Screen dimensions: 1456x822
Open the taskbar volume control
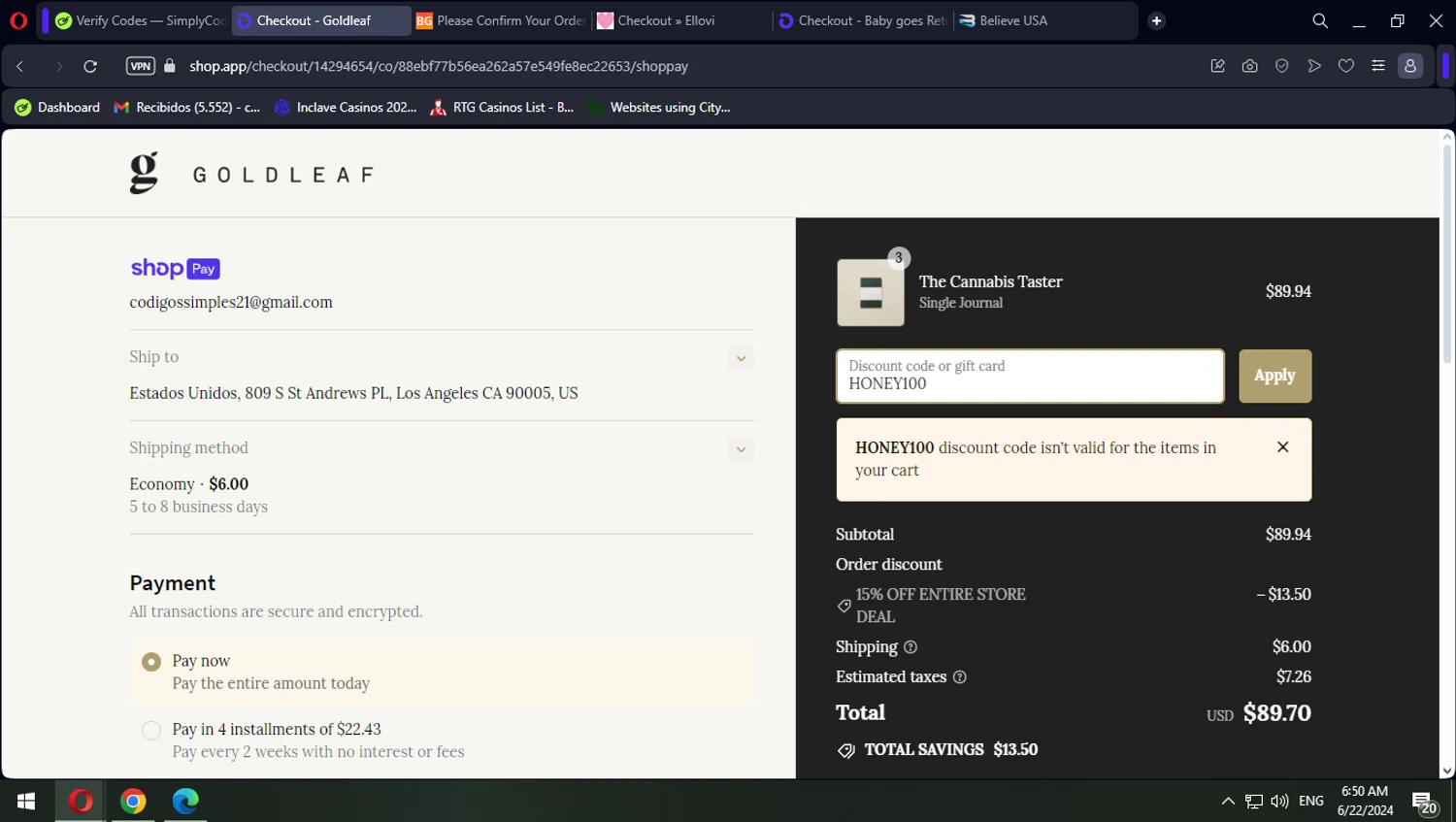click(x=1279, y=802)
